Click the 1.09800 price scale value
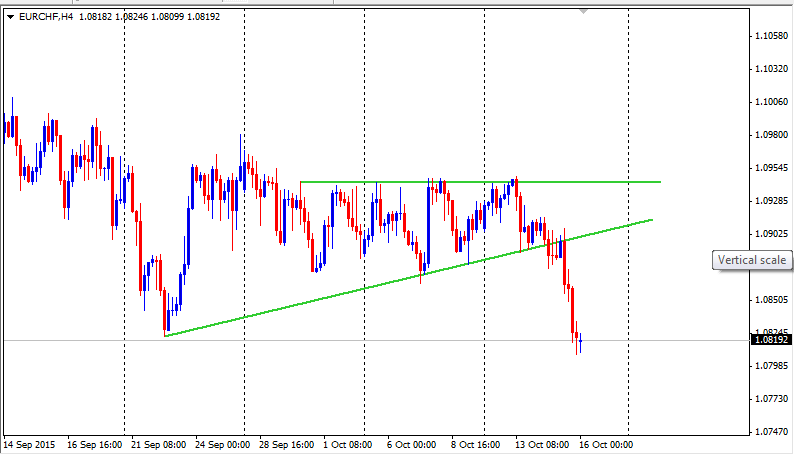Image resolution: width=794 pixels, height=455 pixels. pyautogui.click(x=771, y=135)
